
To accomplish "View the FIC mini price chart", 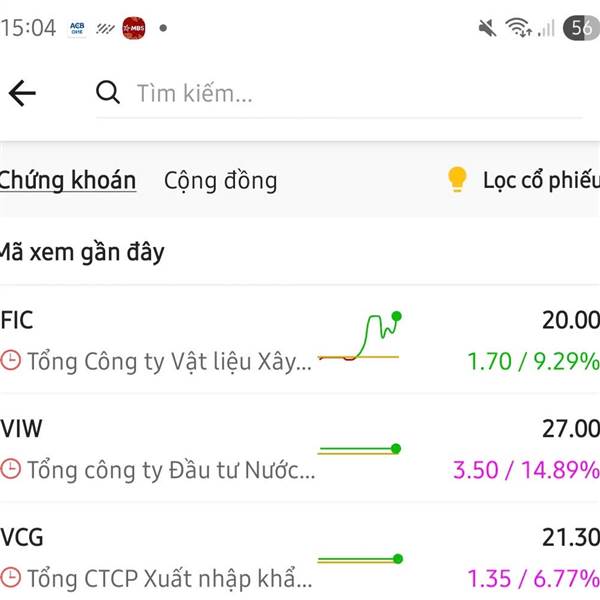I will click(x=360, y=338).
